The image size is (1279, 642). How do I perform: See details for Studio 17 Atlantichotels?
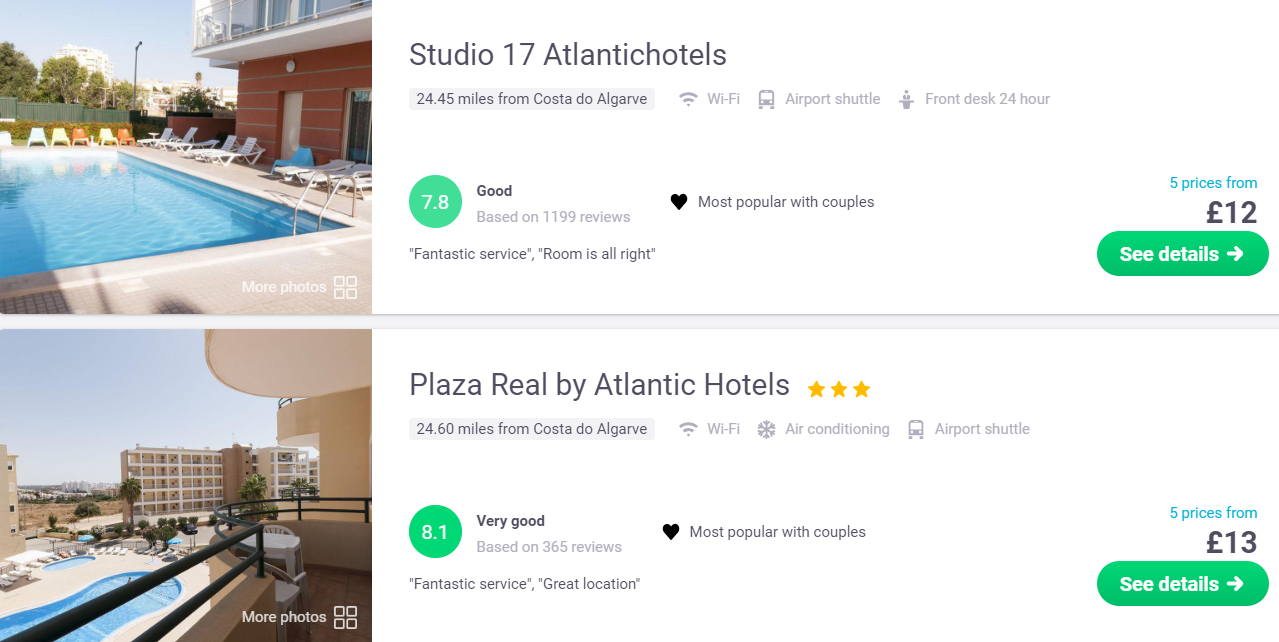click(1183, 254)
